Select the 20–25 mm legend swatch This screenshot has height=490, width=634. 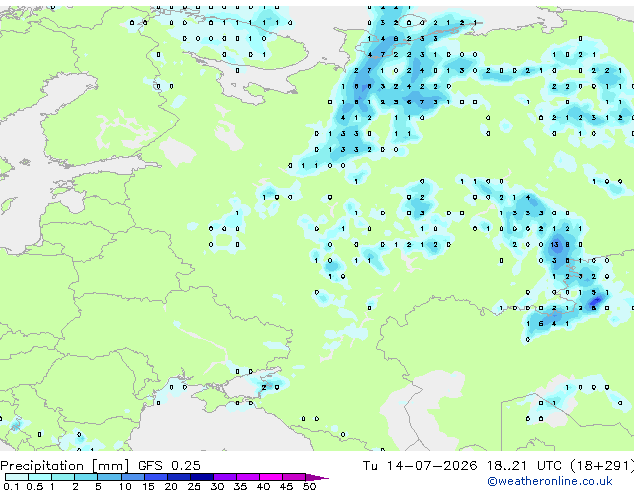[x=178, y=477]
